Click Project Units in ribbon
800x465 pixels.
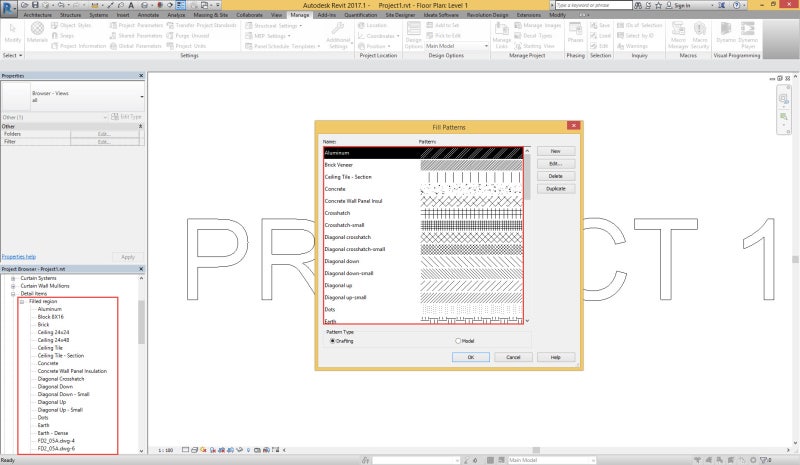[x=186, y=46]
